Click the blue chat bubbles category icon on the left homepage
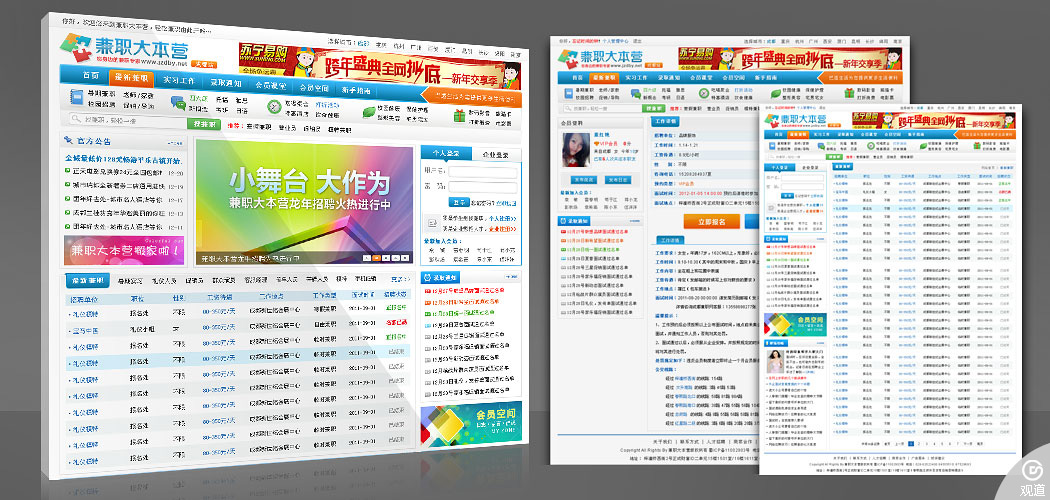 pyautogui.click(x=178, y=102)
